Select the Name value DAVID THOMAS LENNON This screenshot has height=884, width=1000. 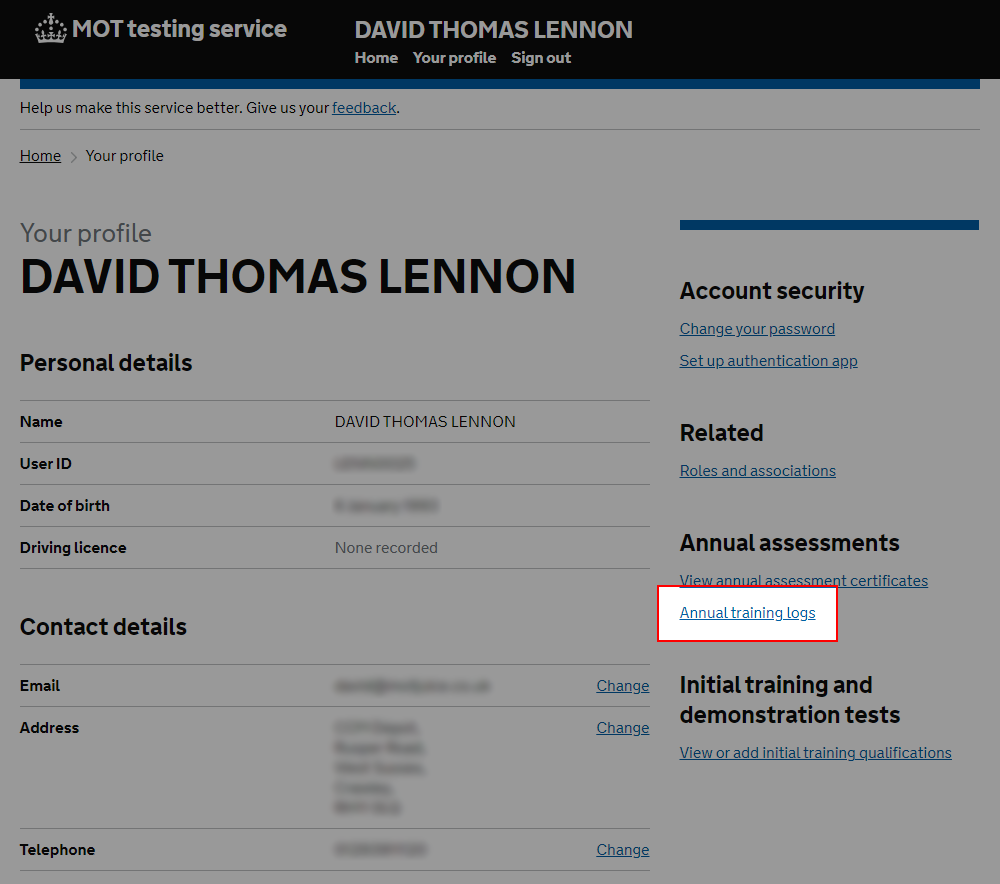coord(425,422)
